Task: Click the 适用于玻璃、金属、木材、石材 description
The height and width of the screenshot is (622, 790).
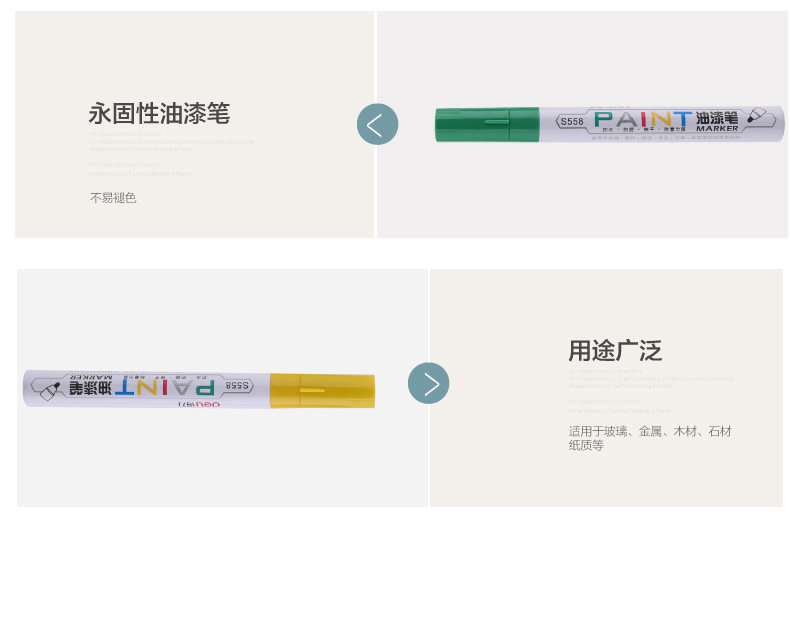Action: tap(650, 432)
